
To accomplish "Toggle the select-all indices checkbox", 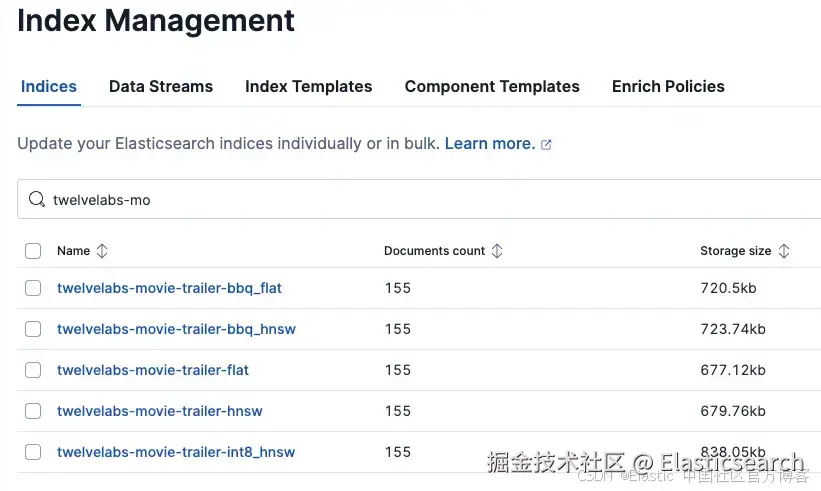I will (33, 251).
